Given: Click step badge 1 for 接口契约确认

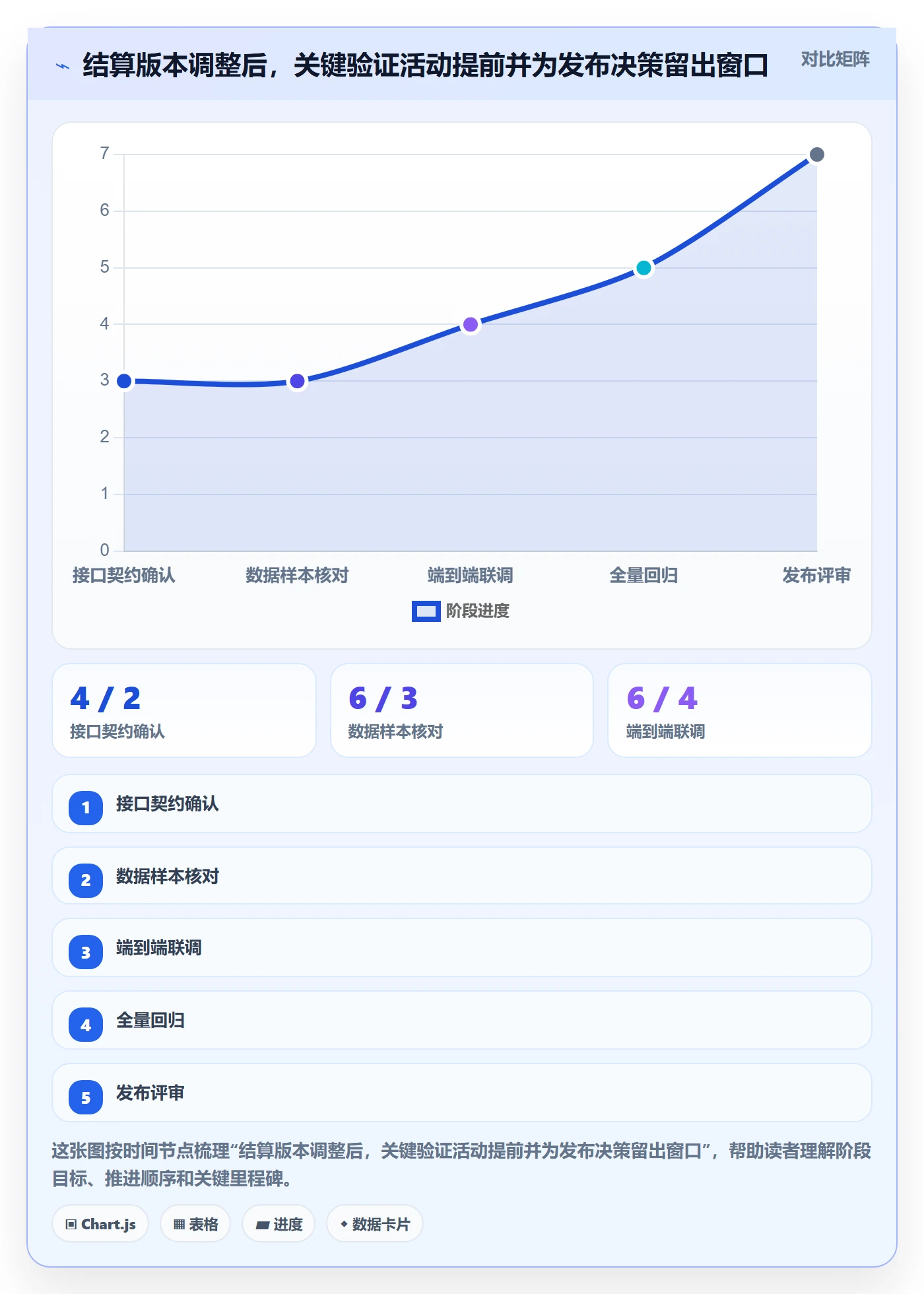Looking at the screenshot, I should coord(86,807).
